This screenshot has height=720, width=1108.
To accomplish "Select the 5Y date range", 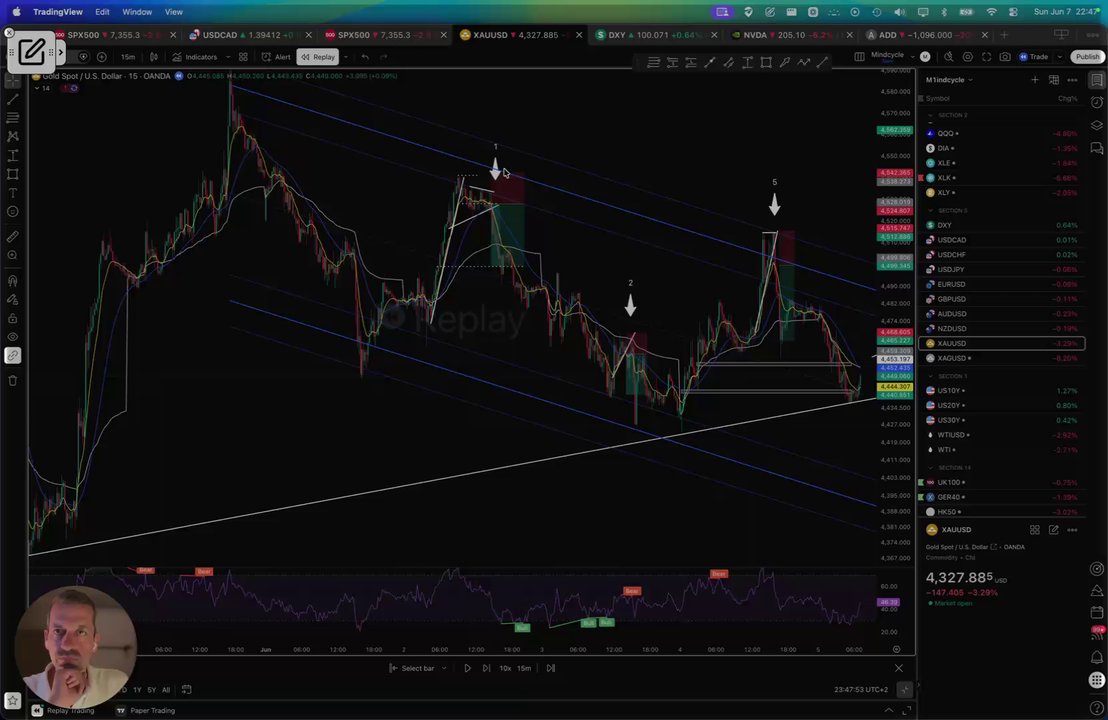I will pos(151,690).
